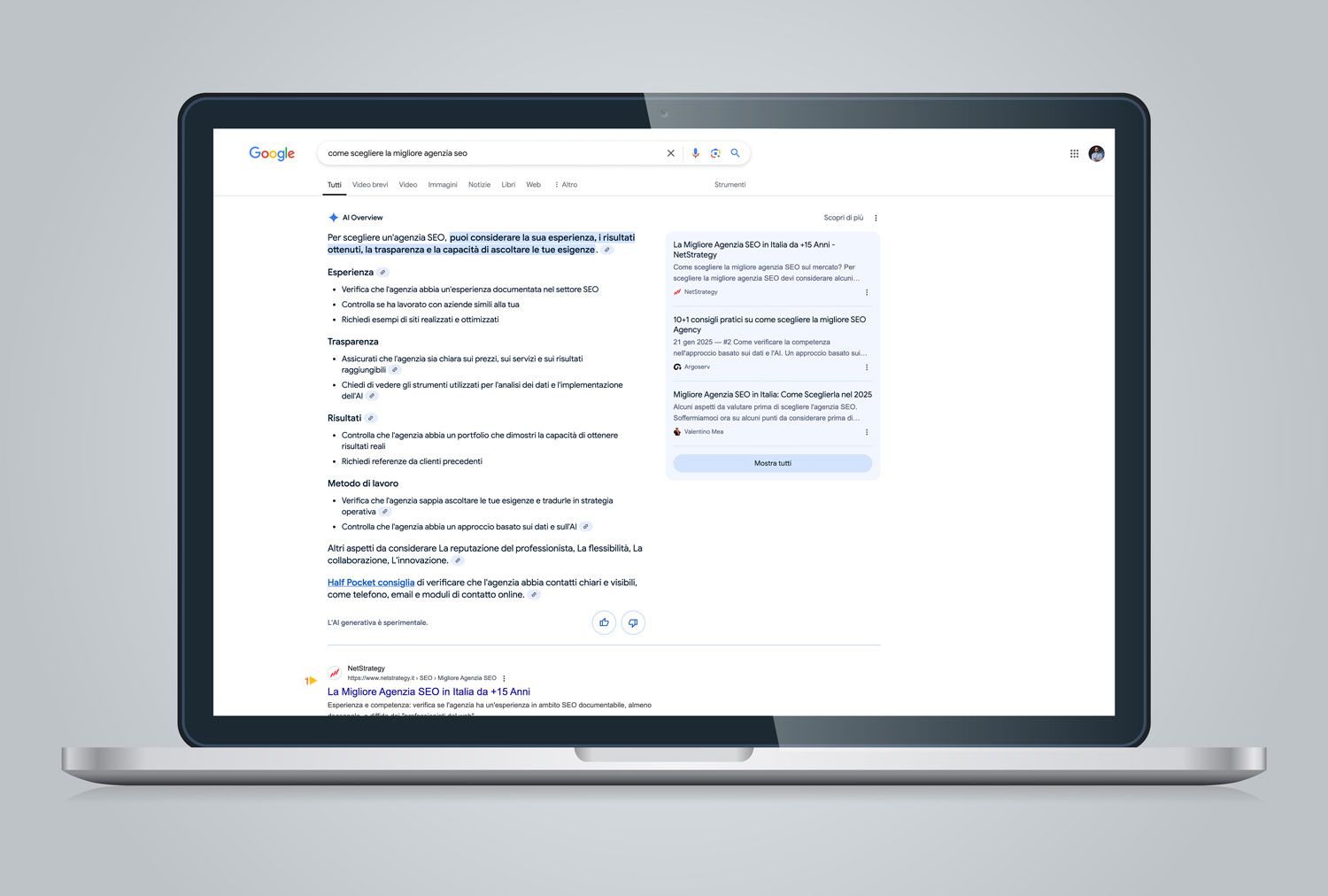Open Google Lens image search icon
Screen dimensions: 1328x896
point(715,153)
